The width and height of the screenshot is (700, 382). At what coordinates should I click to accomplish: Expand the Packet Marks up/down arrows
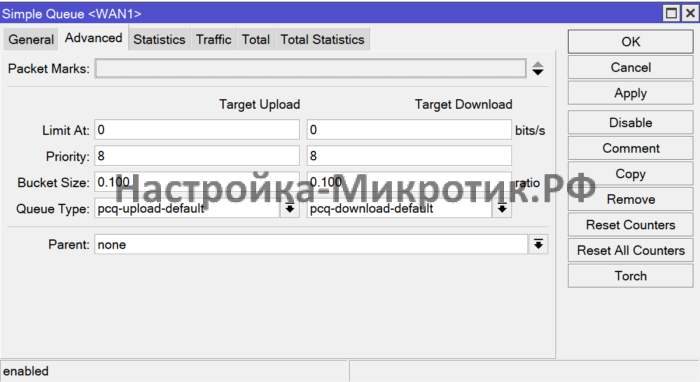538,69
